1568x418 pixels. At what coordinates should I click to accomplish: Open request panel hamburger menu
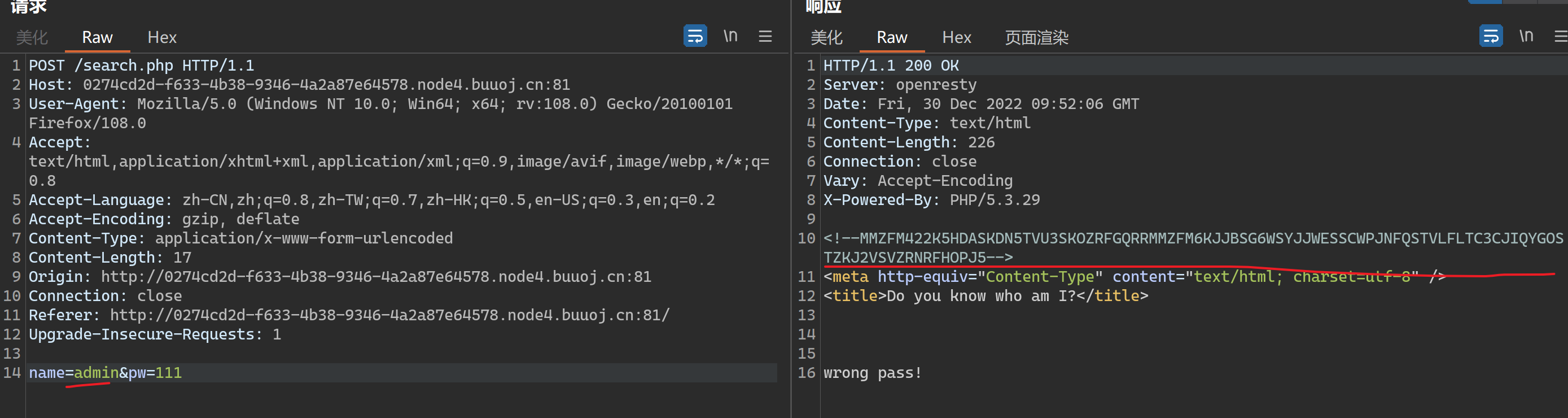coord(765,37)
